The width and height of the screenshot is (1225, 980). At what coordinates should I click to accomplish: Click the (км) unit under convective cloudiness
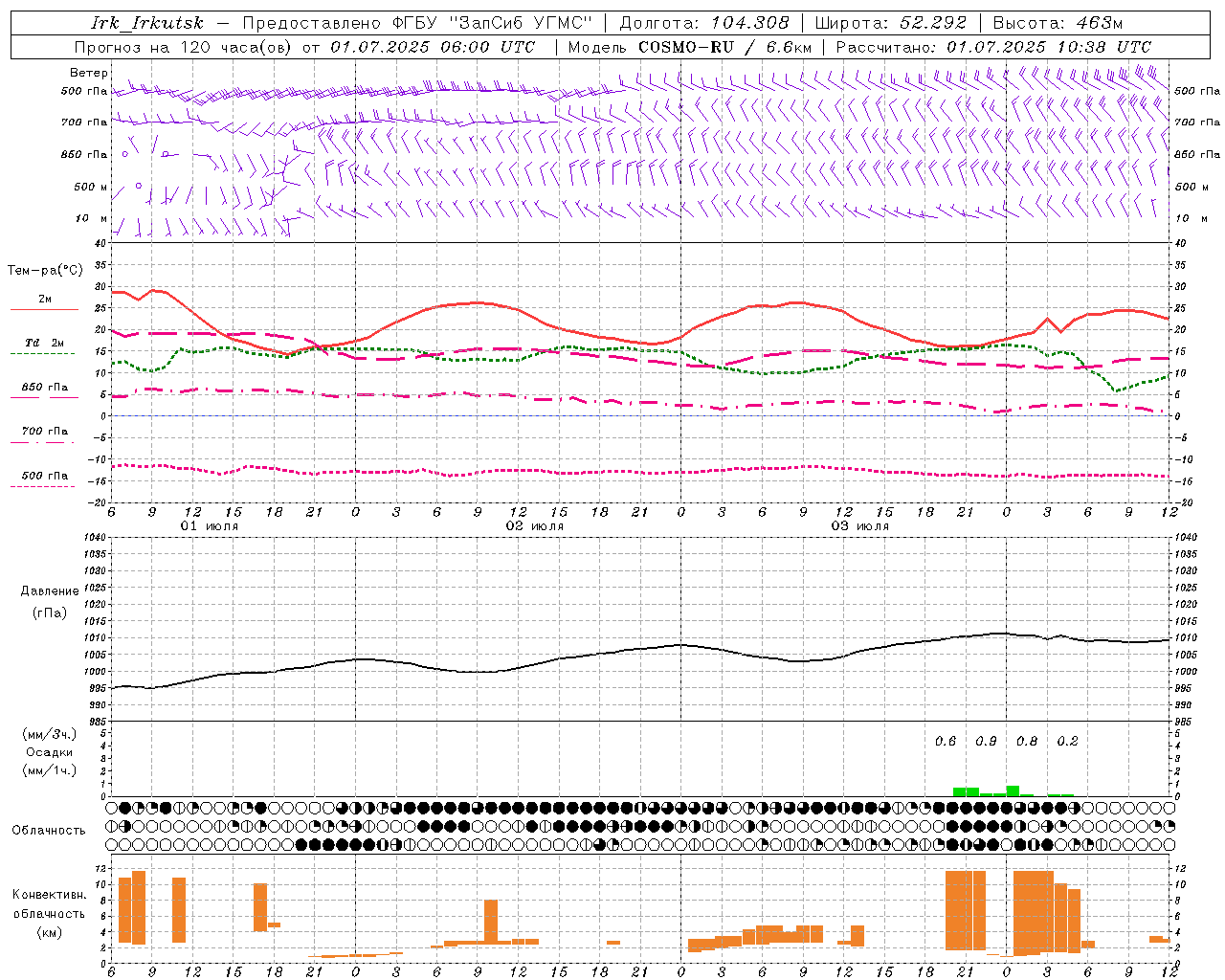pos(50,932)
